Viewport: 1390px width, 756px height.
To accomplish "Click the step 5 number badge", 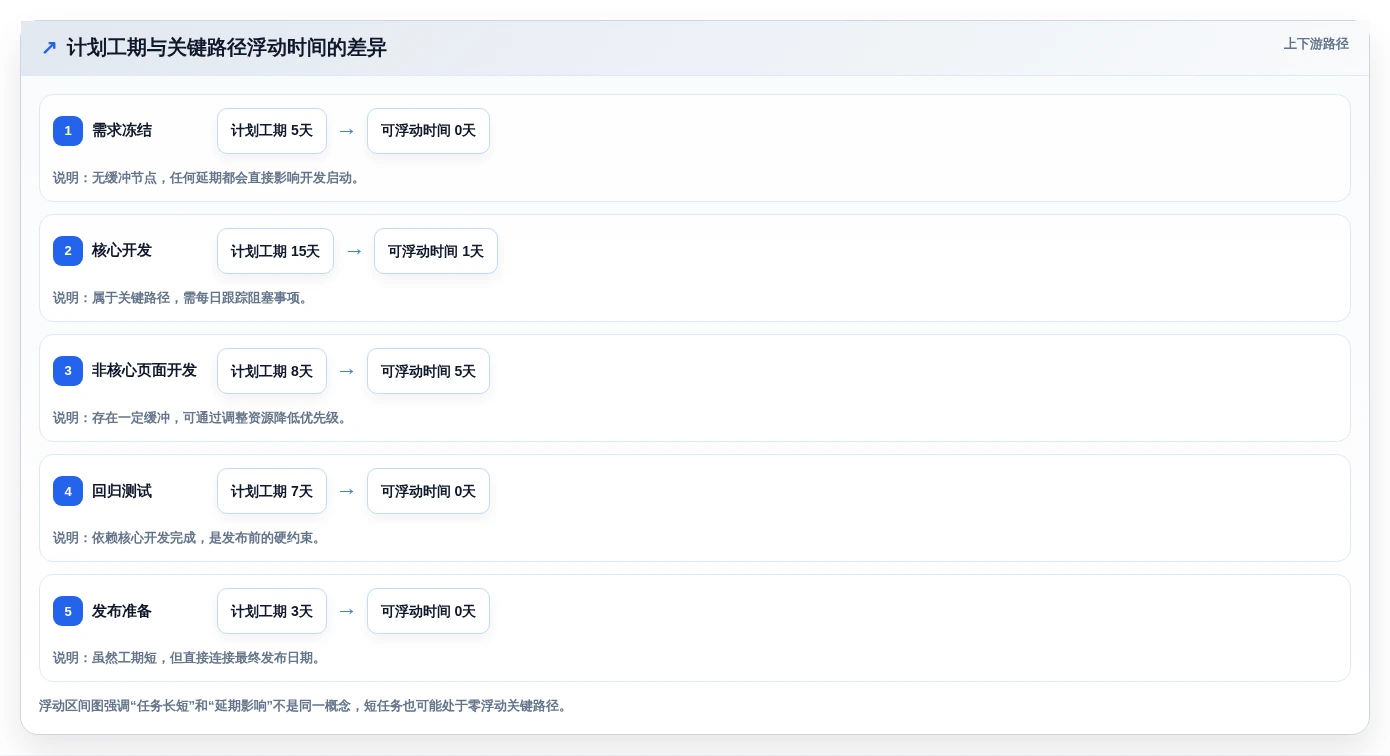I will coord(68,611).
